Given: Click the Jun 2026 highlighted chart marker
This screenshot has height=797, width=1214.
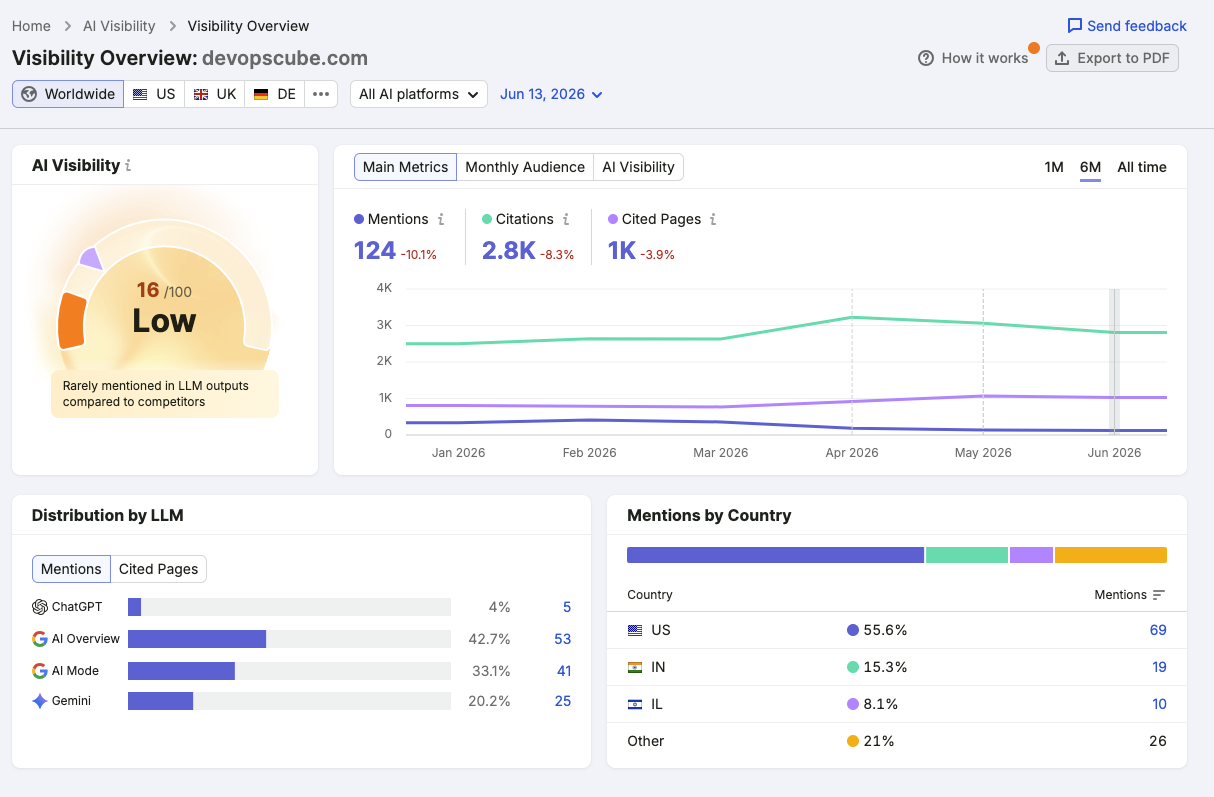Looking at the screenshot, I should (x=1115, y=362).
